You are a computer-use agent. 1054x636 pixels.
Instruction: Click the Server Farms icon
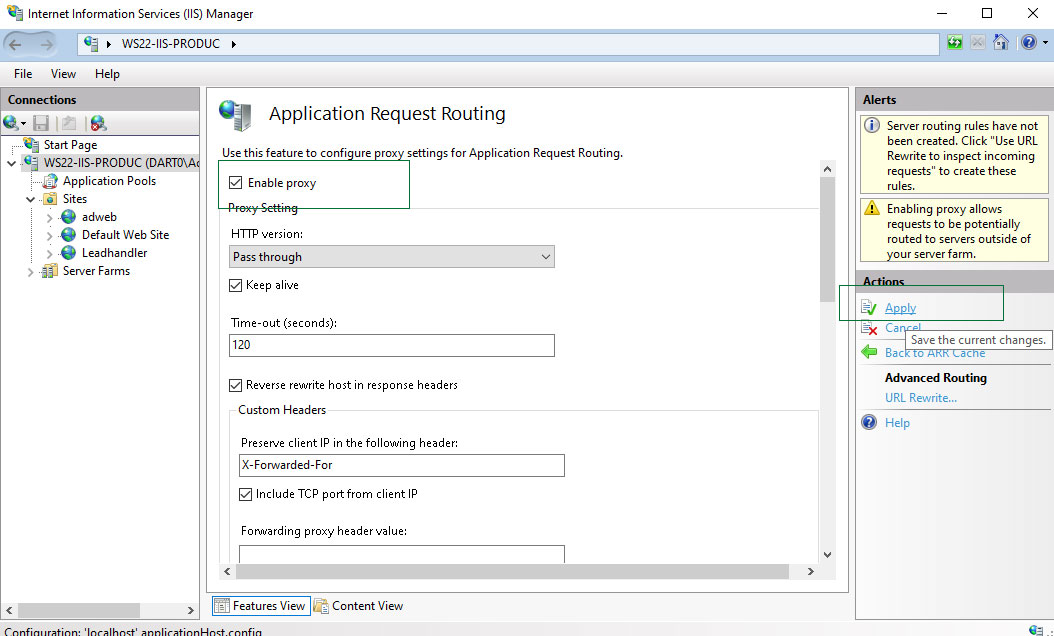49,271
